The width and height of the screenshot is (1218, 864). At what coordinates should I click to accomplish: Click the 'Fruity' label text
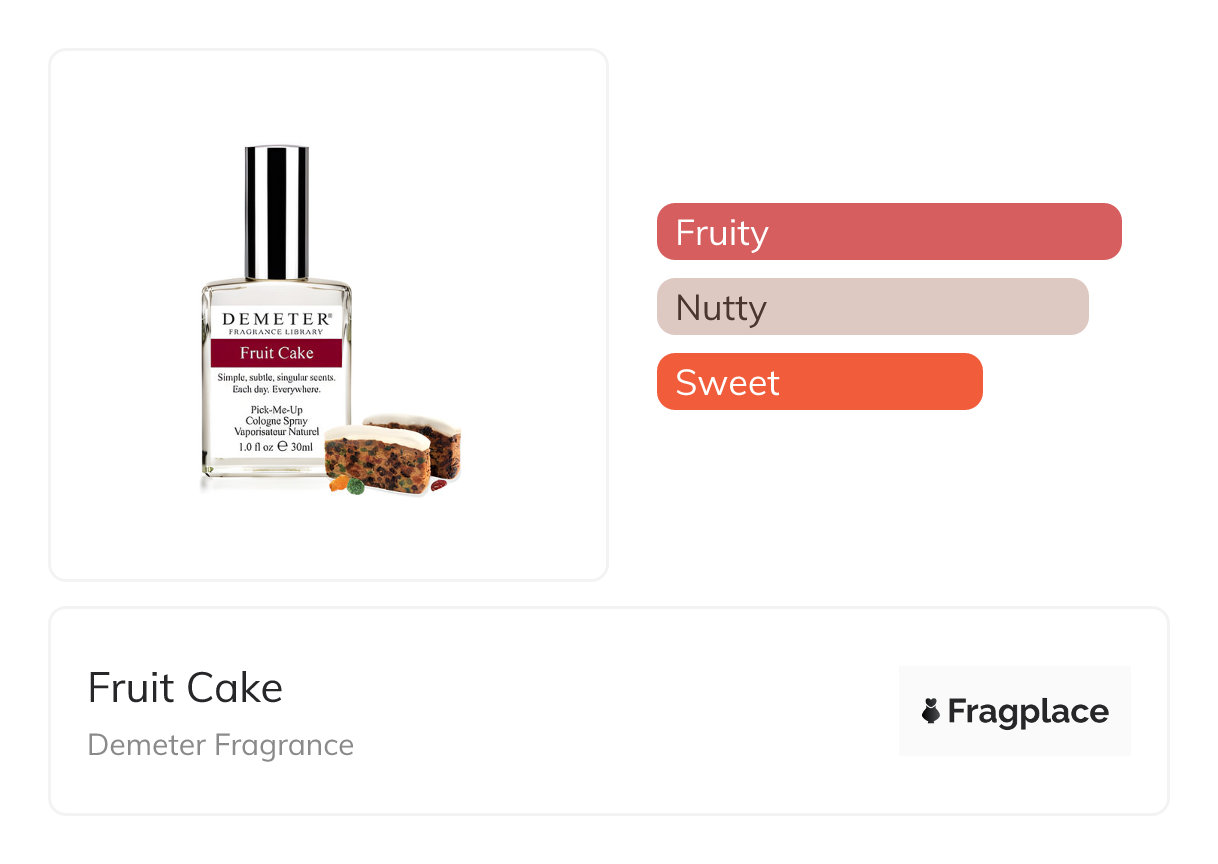click(x=722, y=232)
